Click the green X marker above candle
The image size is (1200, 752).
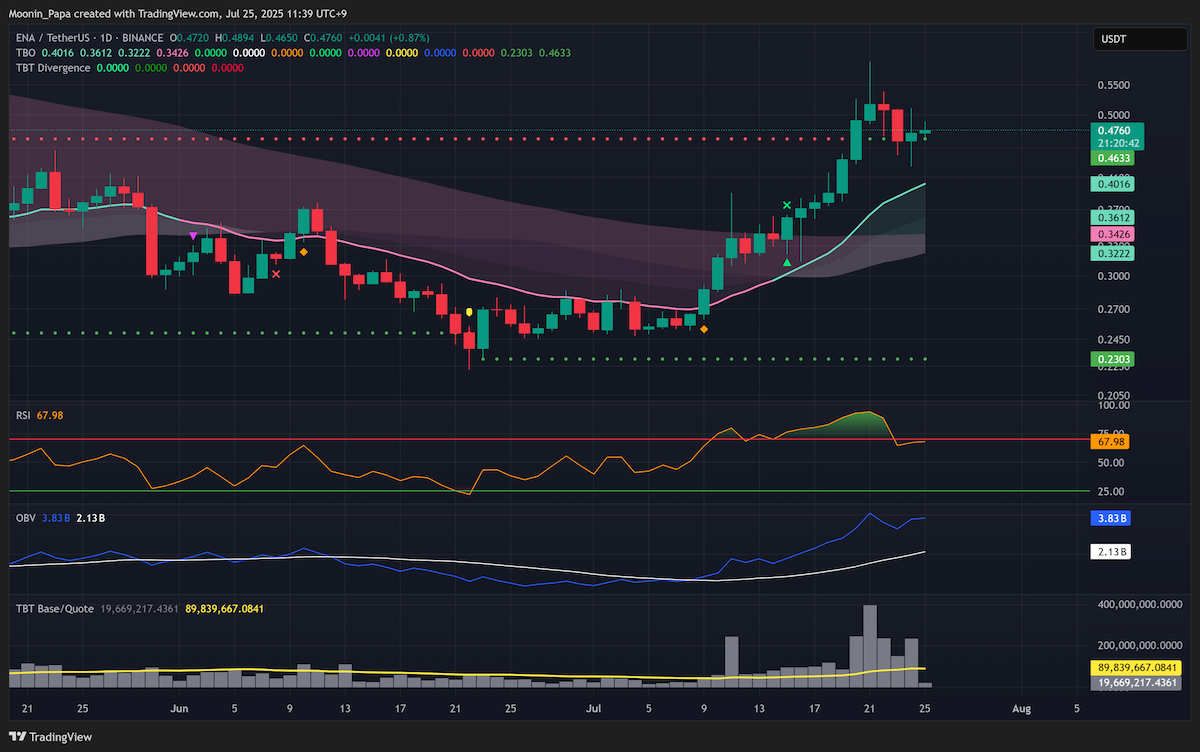click(x=787, y=205)
